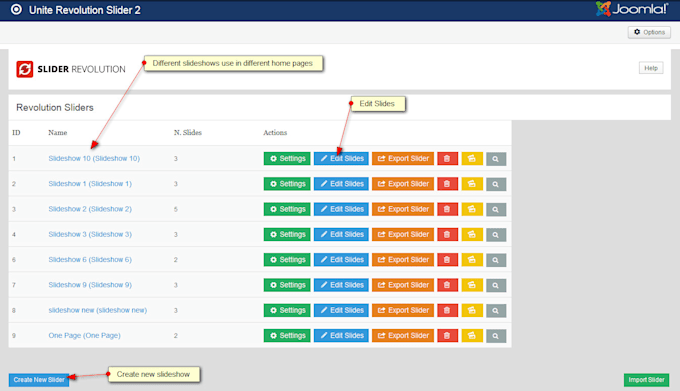Export the Slideshow 1 slider
The width and height of the screenshot is (680, 391).
[x=403, y=184]
